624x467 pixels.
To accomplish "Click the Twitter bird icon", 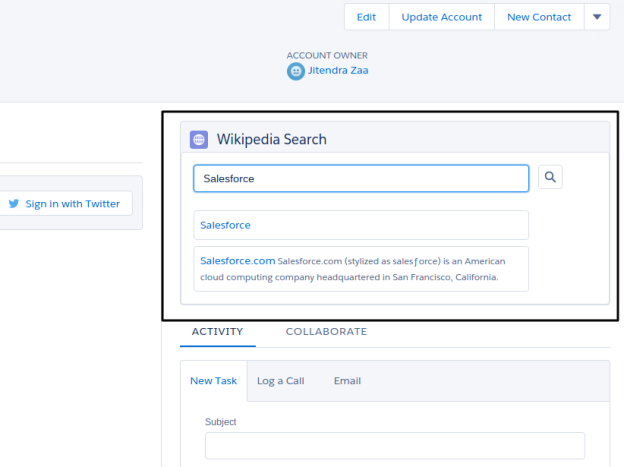I will (x=14, y=203).
